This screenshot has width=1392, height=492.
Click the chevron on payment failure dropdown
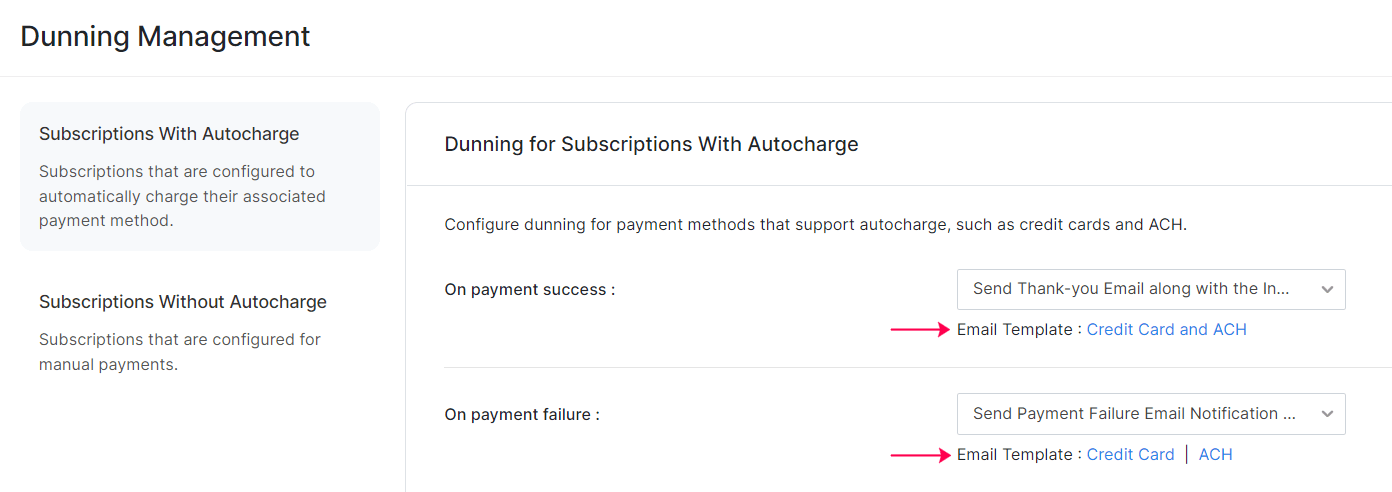point(1327,414)
